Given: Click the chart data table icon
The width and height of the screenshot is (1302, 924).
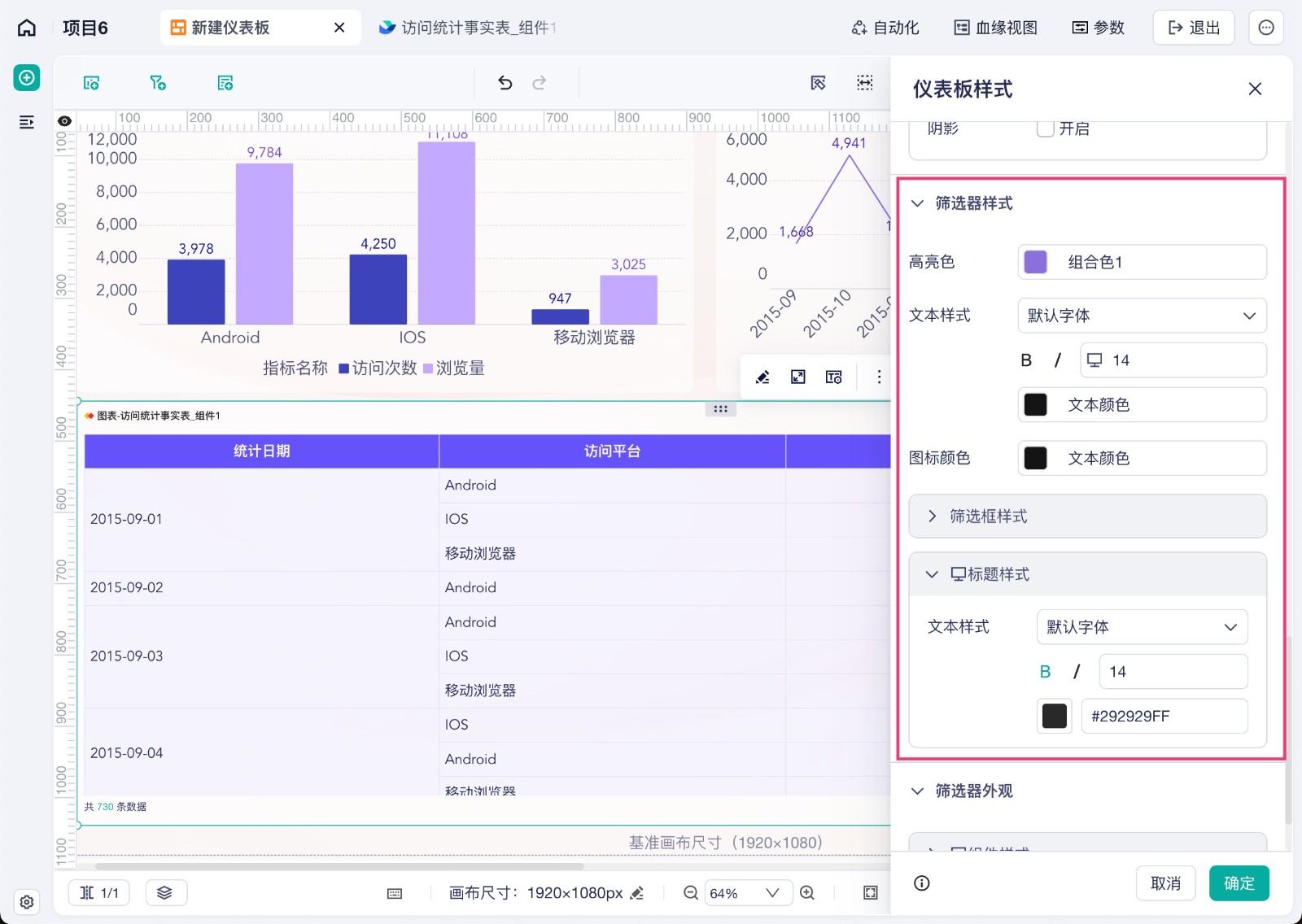Looking at the screenshot, I should pyautogui.click(x=833, y=377).
